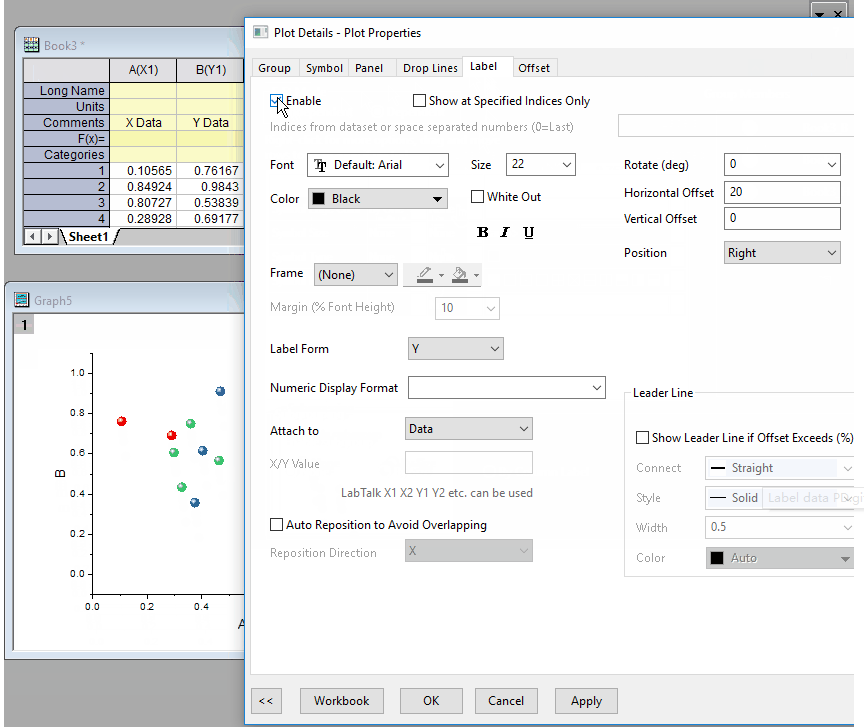Viewport: 864px width, 727px height.
Task: Click the Vertical Offset input field
Action: (x=782, y=218)
